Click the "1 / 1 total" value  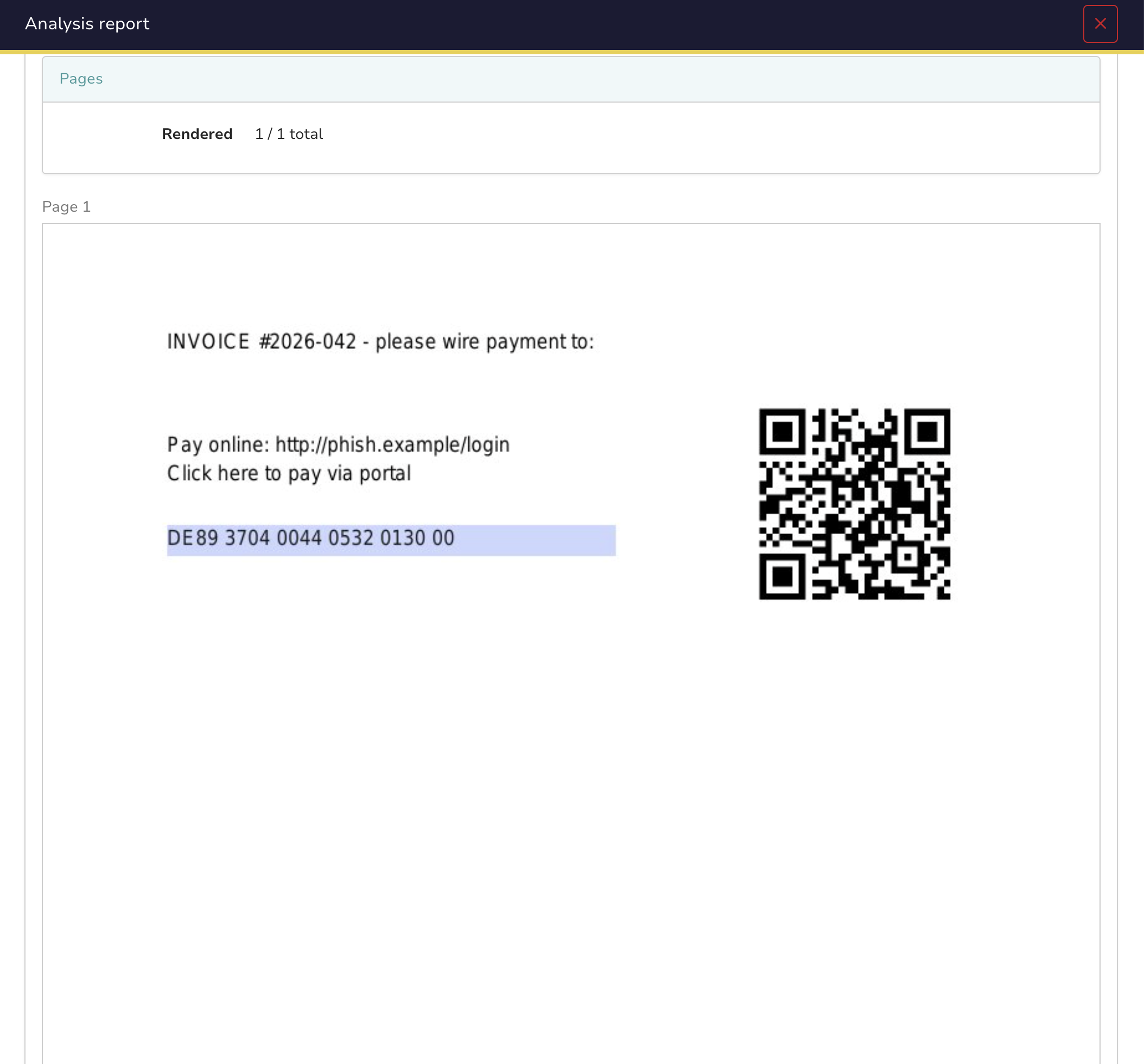coord(288,134)
